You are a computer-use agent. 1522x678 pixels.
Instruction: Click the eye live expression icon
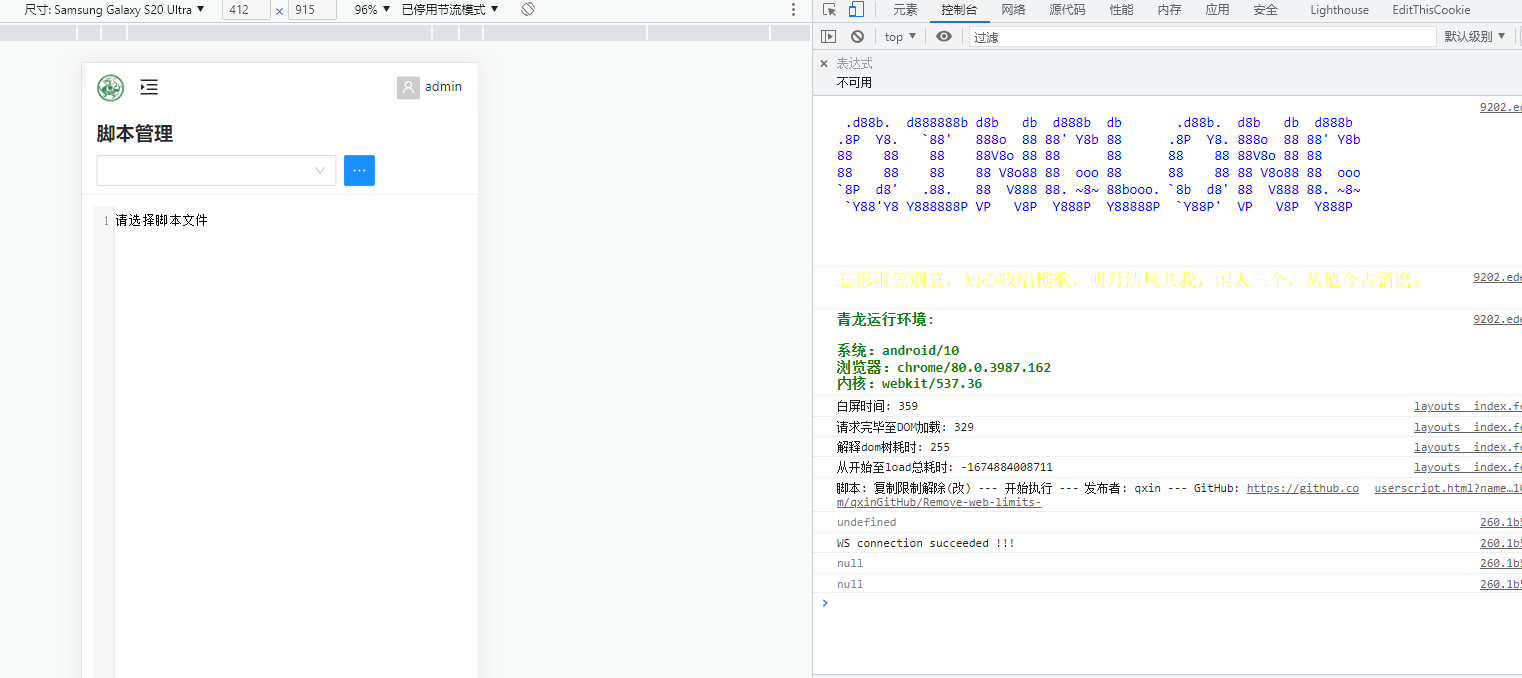coord(944,36)
